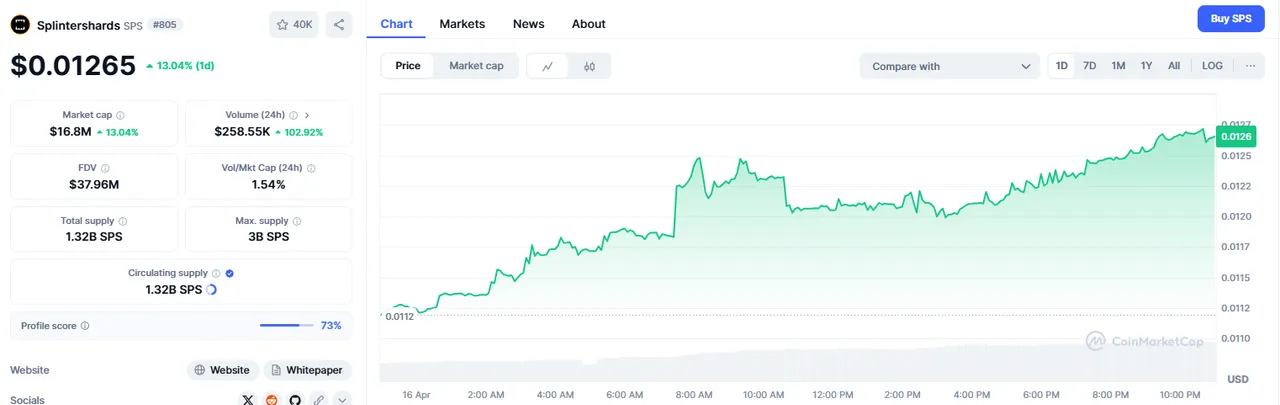Image resolution: width=1280 pixels, height=405 pixels.
Task: Switch to the About tab
Action: click(589, 23)
